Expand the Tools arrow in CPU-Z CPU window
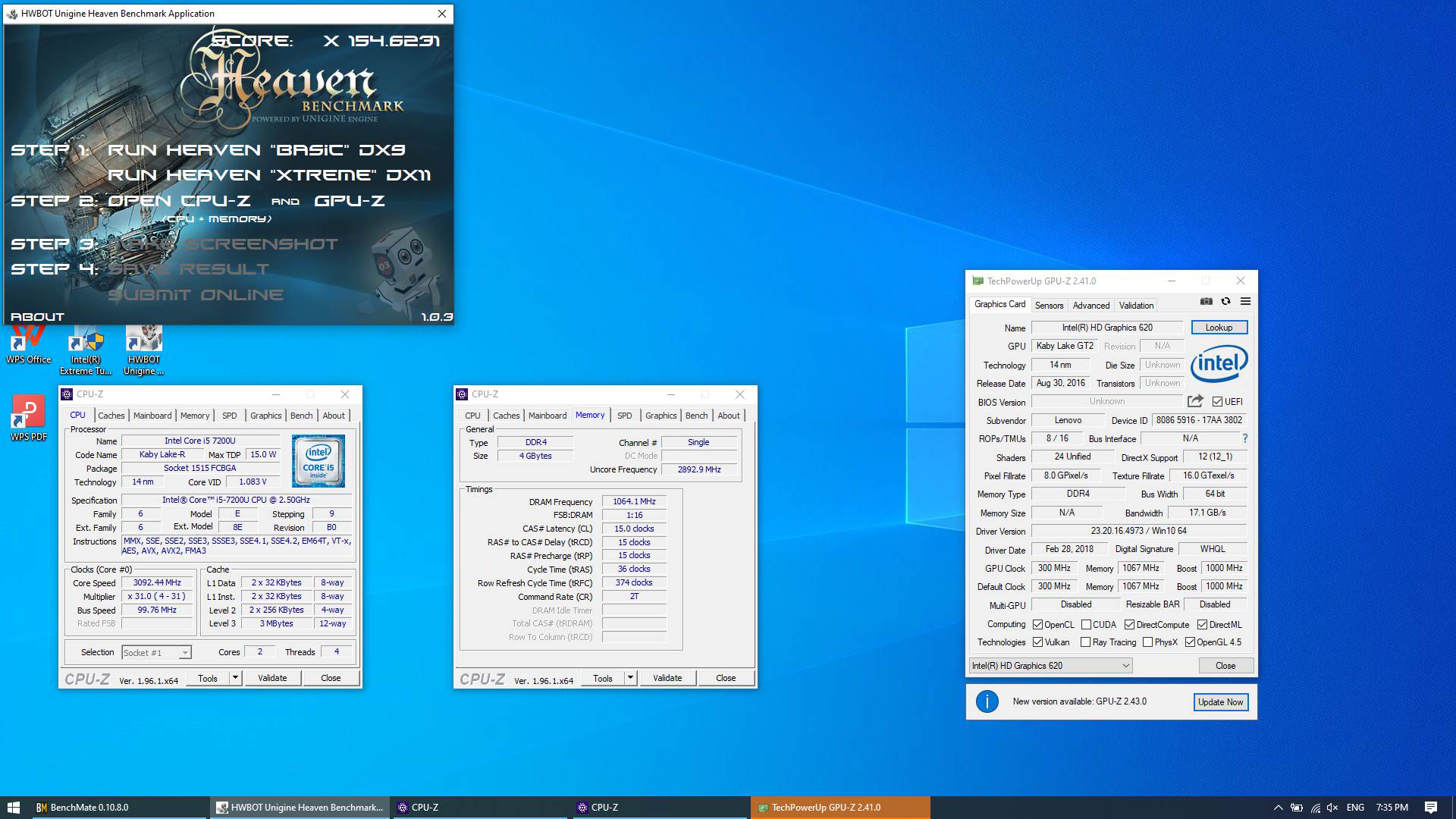The height and width of the screenshot is (819, 1456). [235, 678]
